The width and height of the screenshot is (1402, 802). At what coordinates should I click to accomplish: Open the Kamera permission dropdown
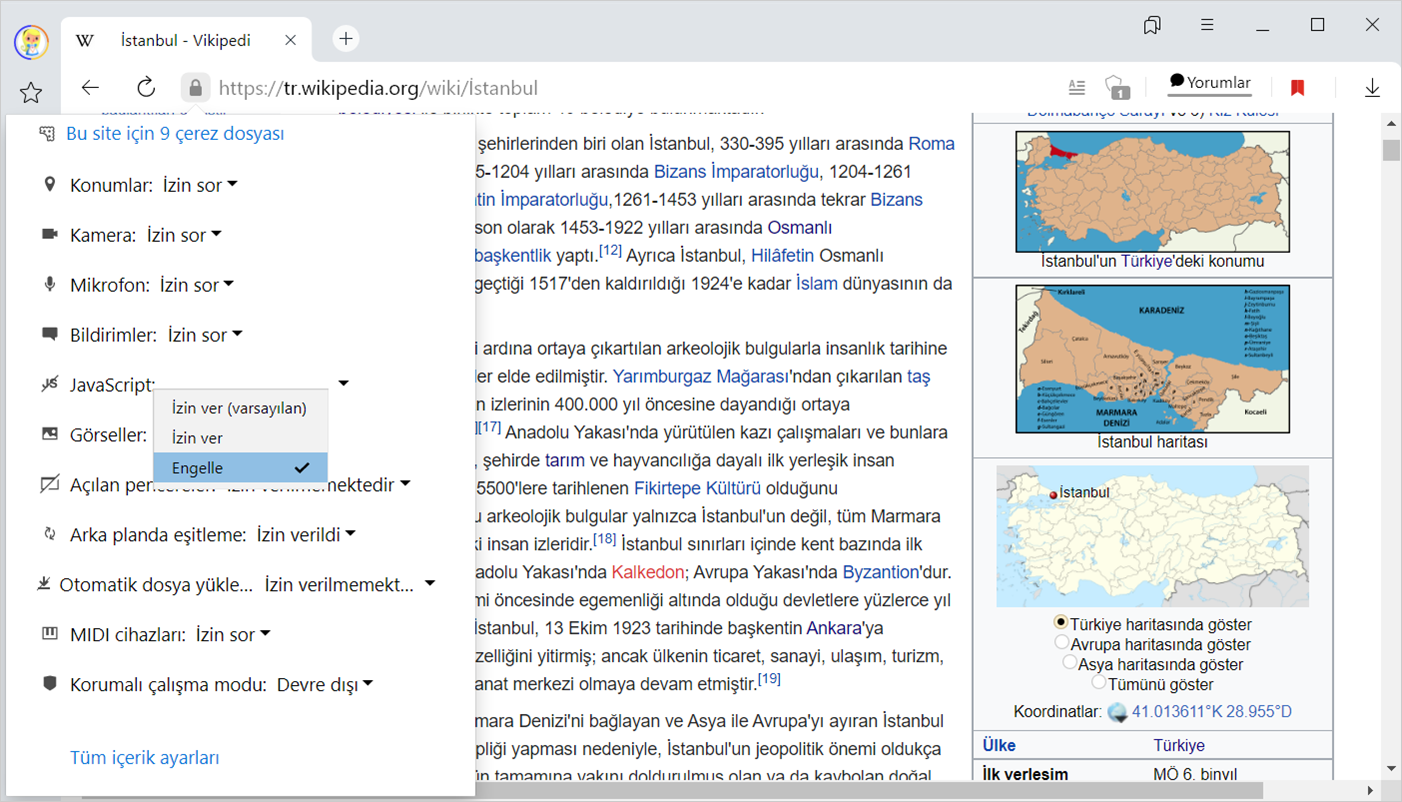(184, 235)
